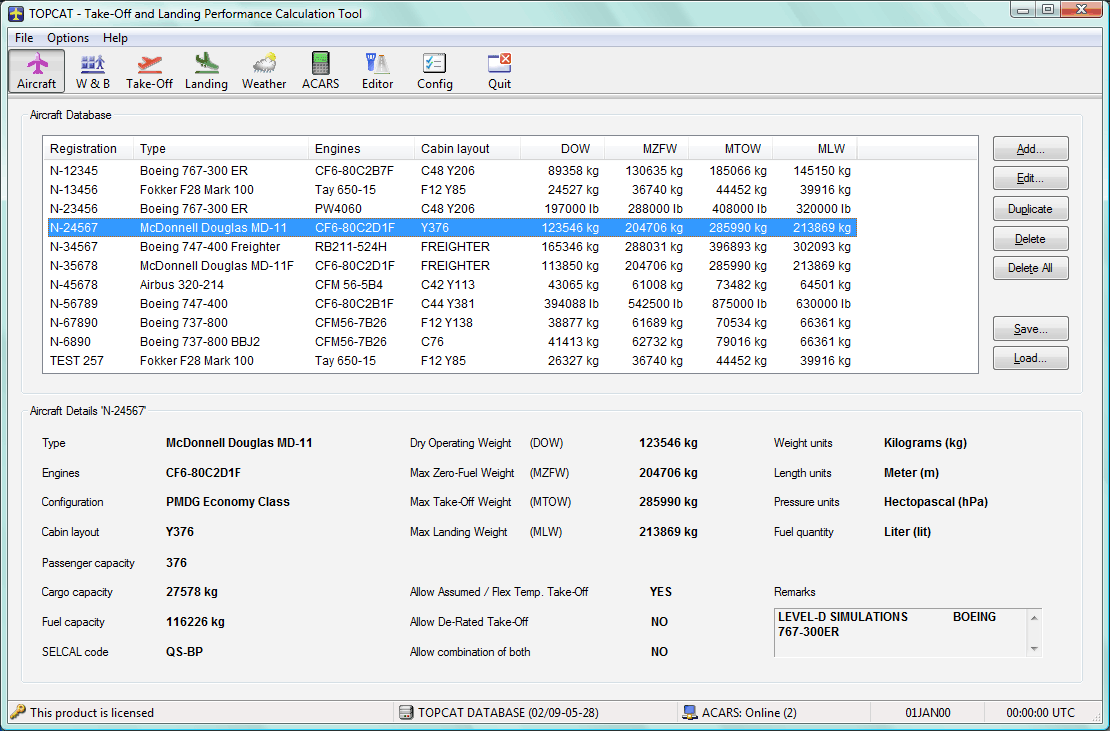
Task: Open the Aircraft toolbar section
Action: coord(37,71)
